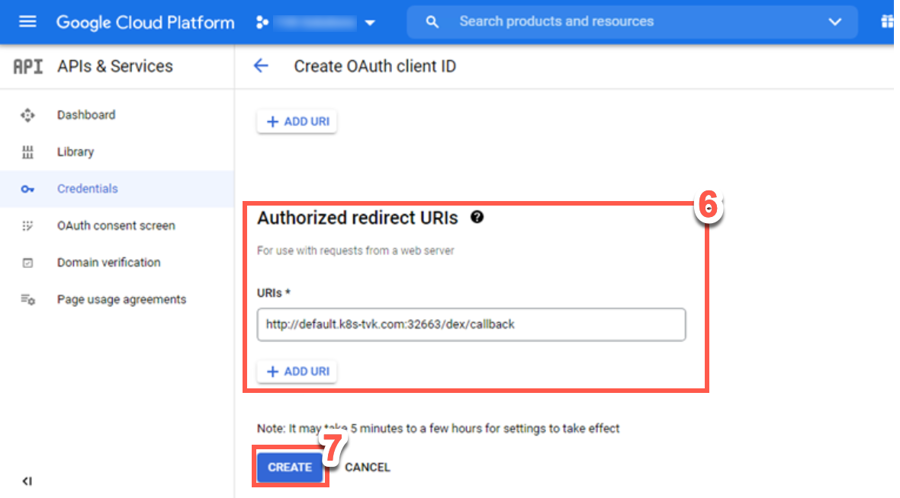This screenshot has height=498, width=900.
Task: Click the redirect URIs text field
Action: click(470, 325)
